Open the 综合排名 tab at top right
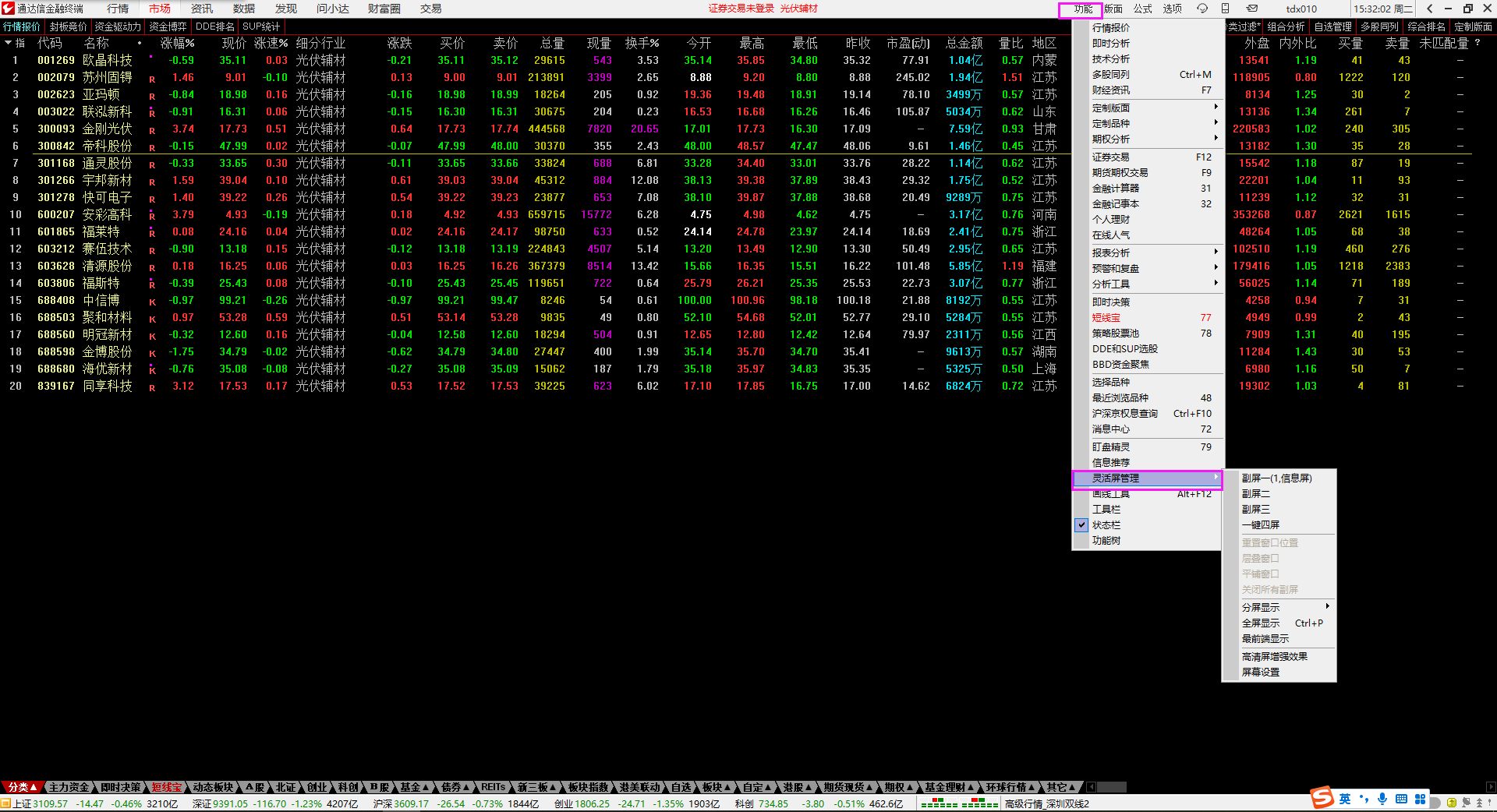The image size is (1497, 812). pos(1427,26)
